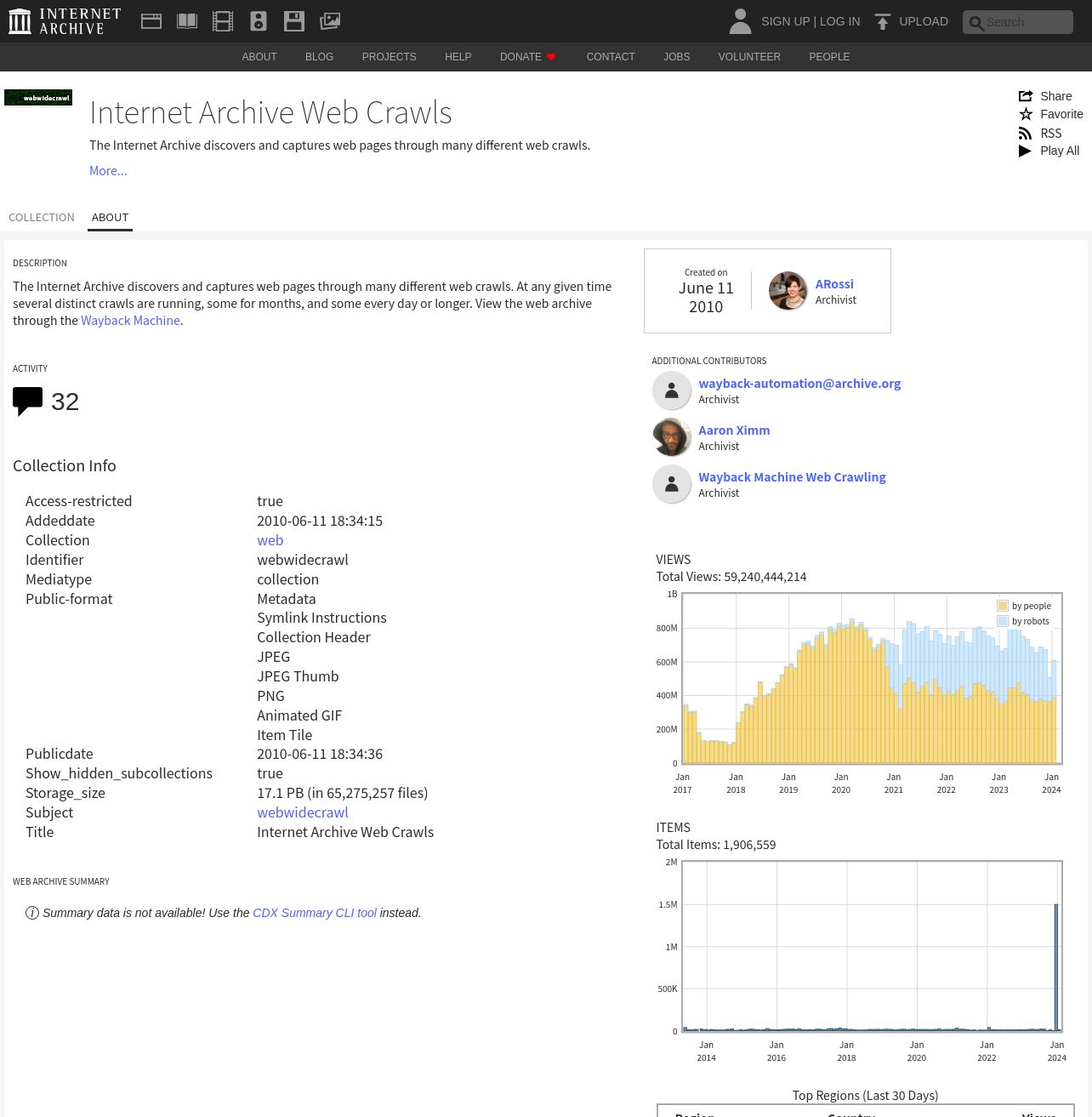This screenshot has height=1117, width=1092.
Task: Open the DONATE menu item
Action: coord(520,57)
